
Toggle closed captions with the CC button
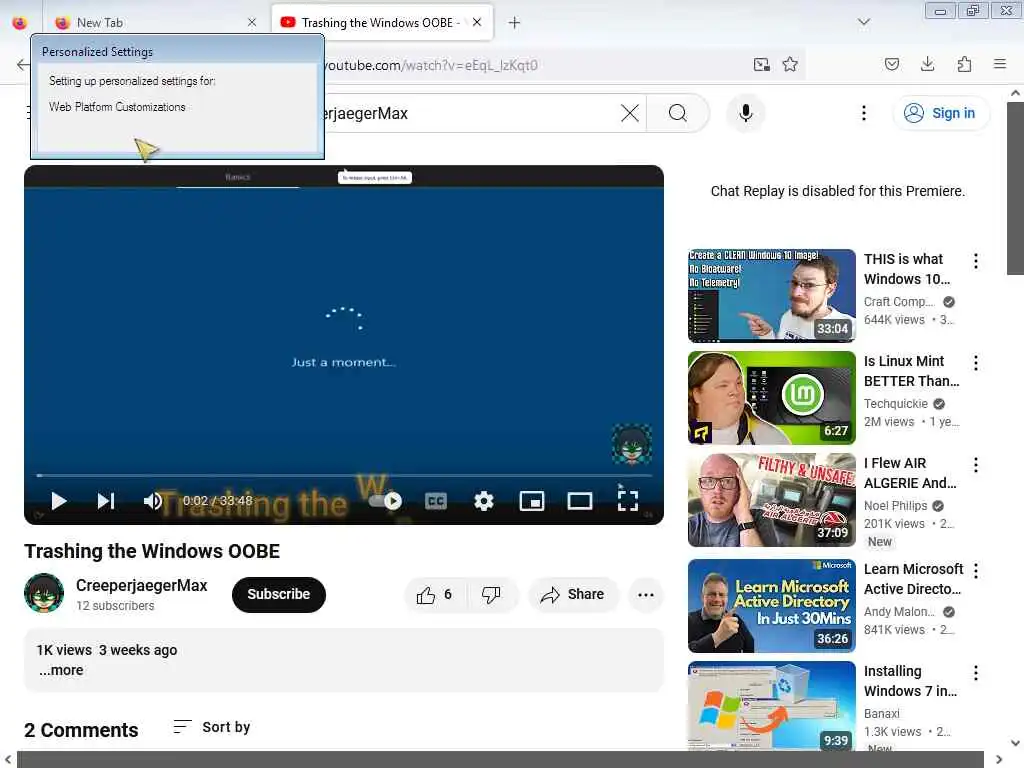[436, 501]
